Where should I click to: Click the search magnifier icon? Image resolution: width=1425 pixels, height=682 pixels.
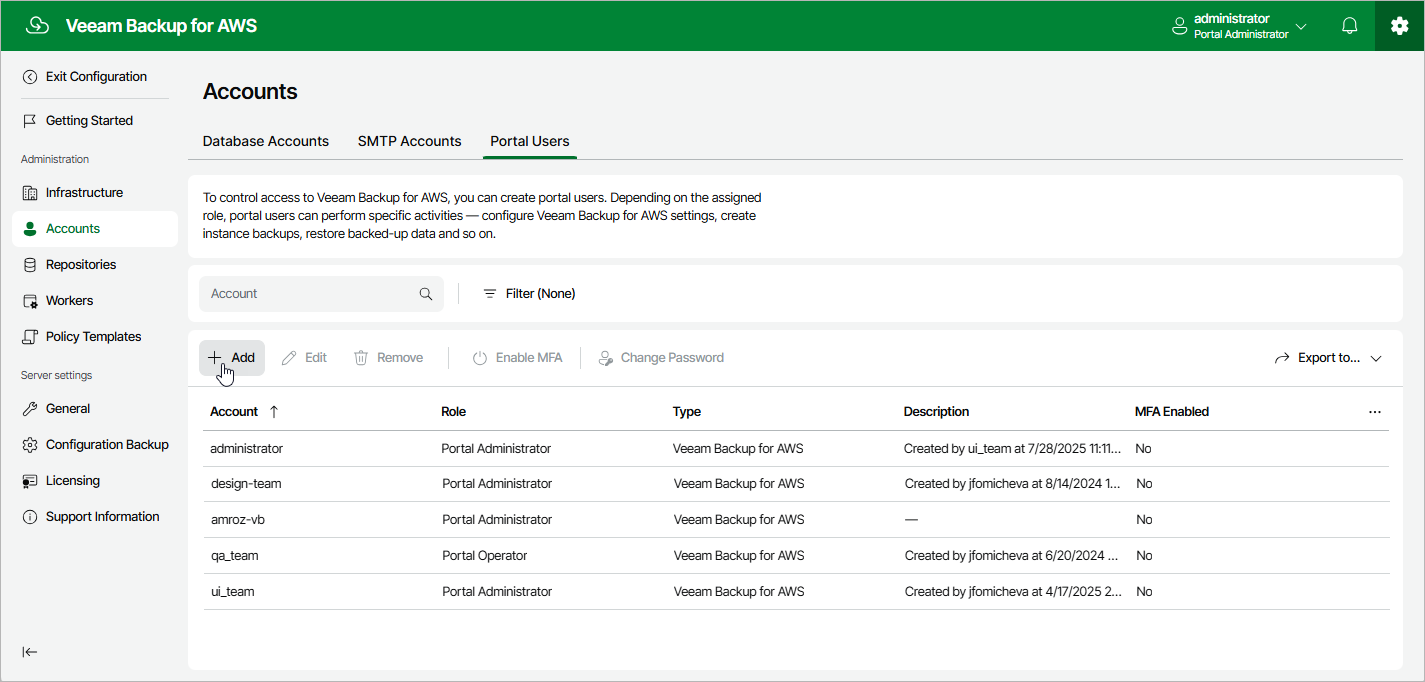(426, 294)
